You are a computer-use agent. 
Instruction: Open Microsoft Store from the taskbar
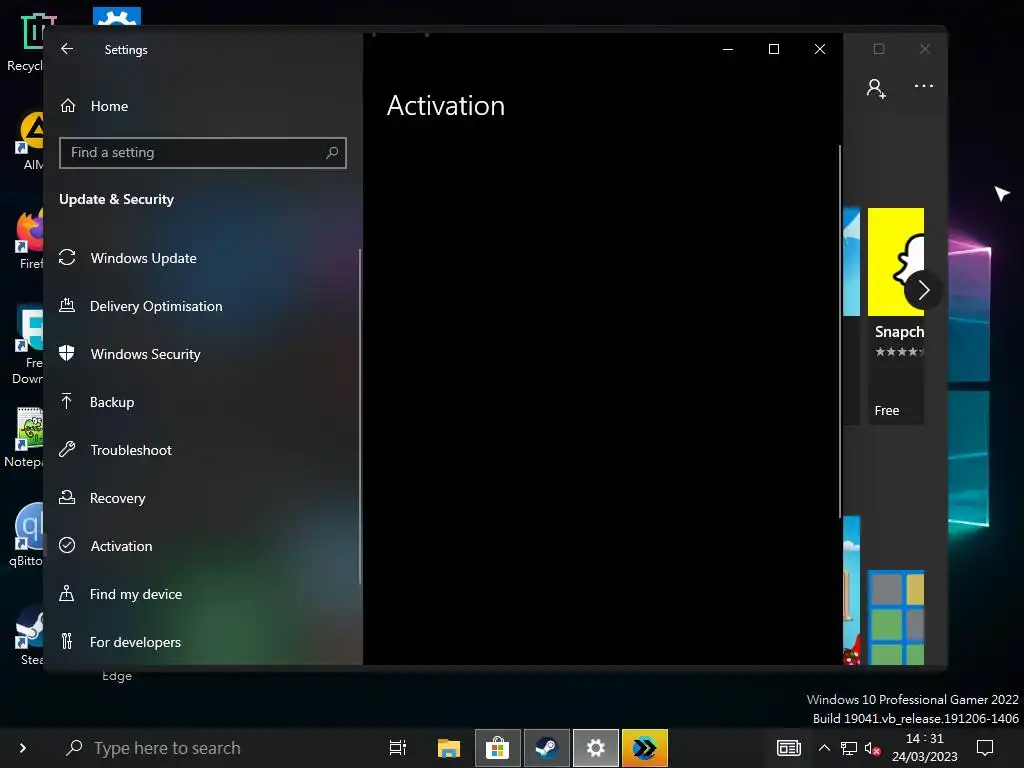point(497,748)
